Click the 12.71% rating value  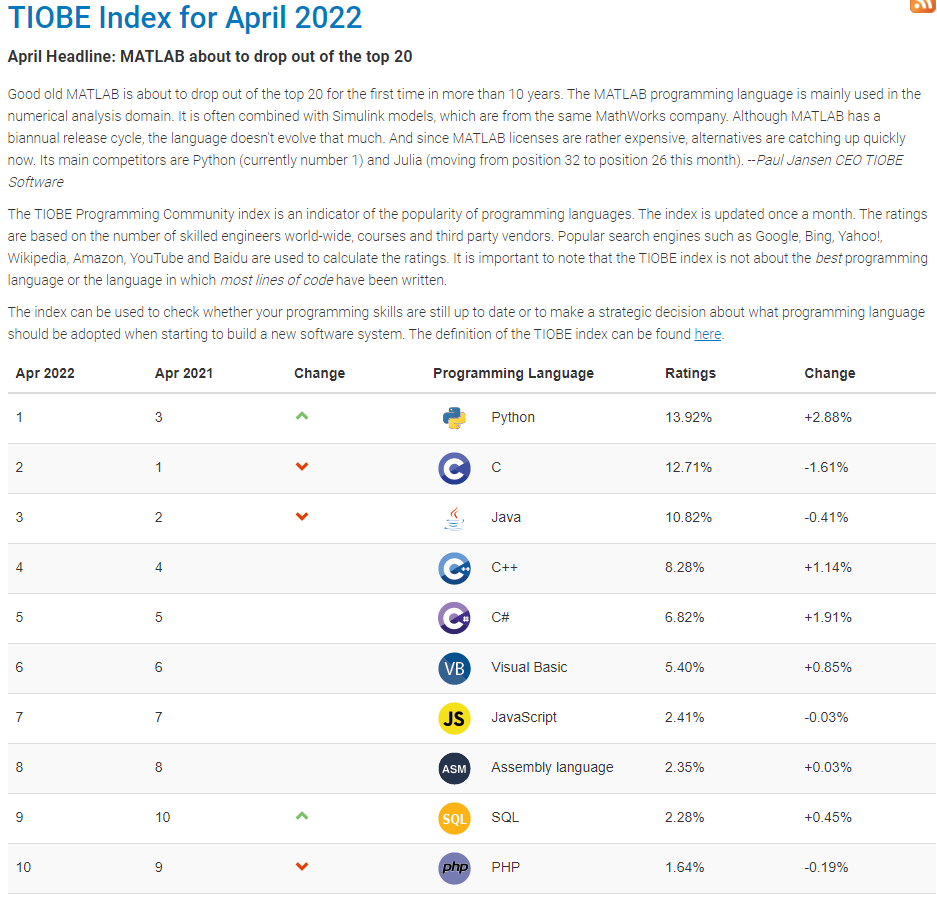pos(688,468)
